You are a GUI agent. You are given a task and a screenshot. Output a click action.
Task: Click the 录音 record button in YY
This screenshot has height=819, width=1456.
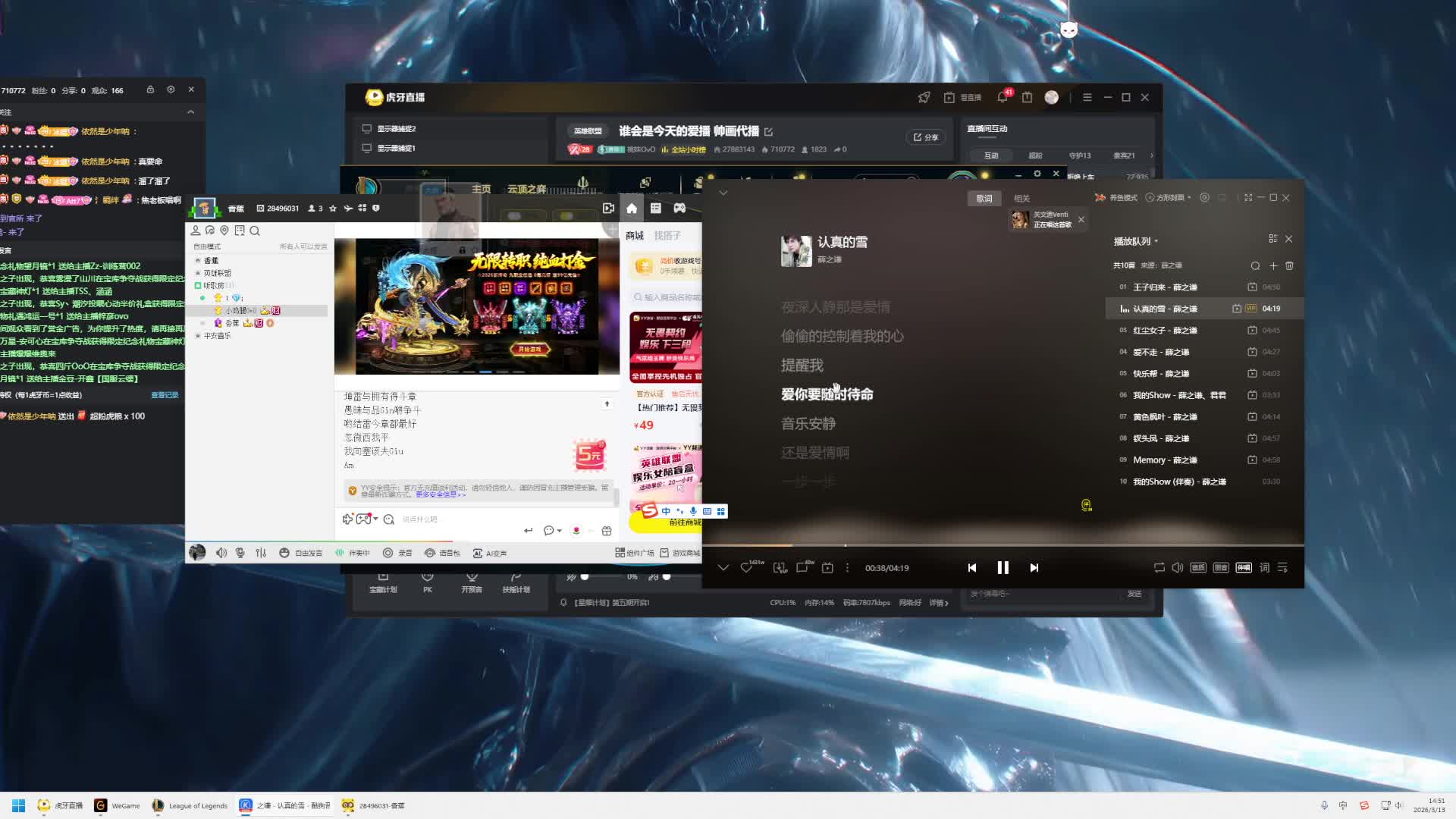[397, 553]
